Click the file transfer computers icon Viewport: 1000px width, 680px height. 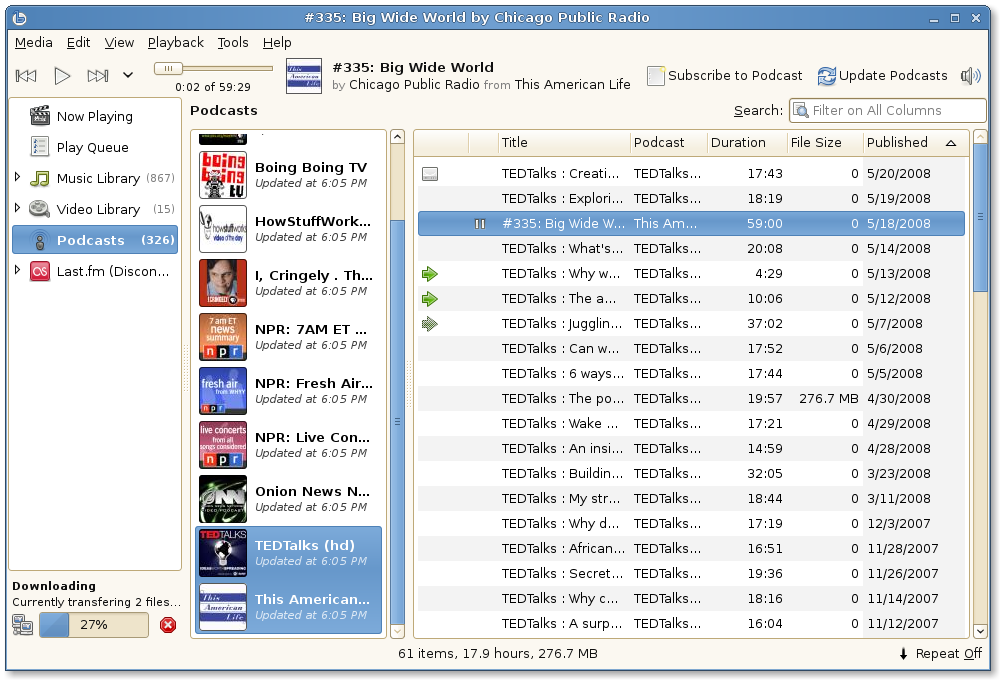pos(22,625)
